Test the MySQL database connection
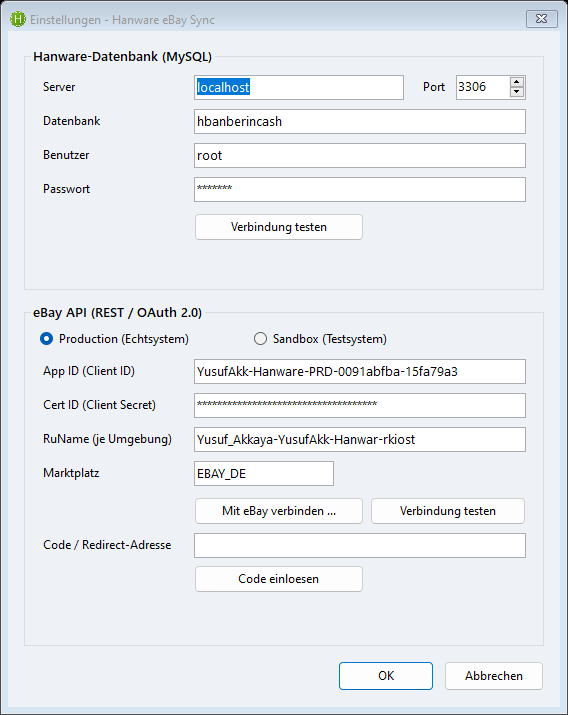Viewport: 568px width, 715px height. pyautogui.click(x=279, y=227)
